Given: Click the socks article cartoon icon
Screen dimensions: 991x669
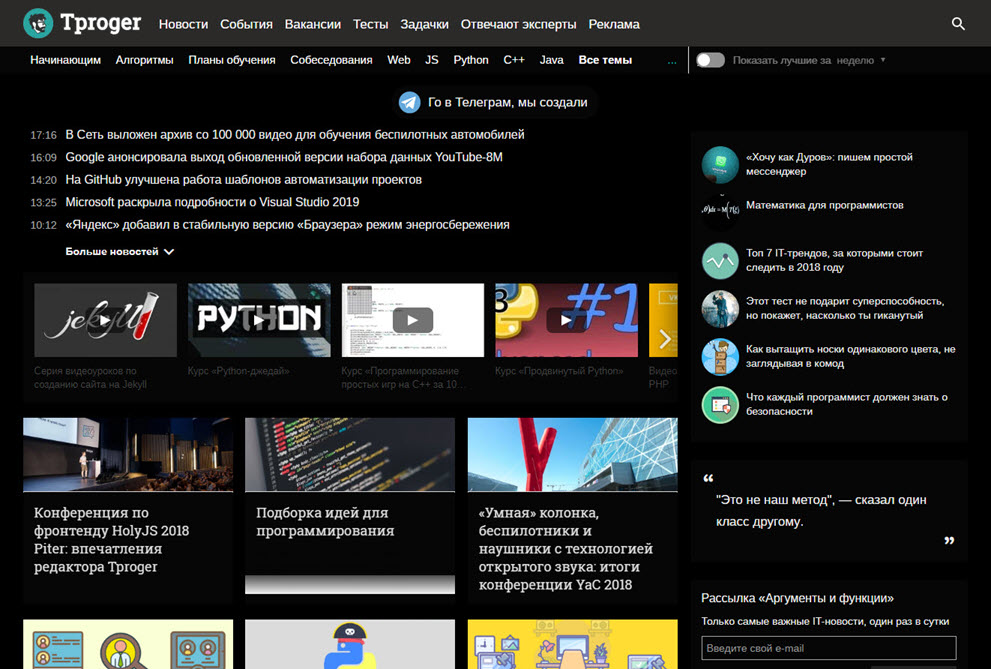Looking at the screenshot, I should [720, 356].
